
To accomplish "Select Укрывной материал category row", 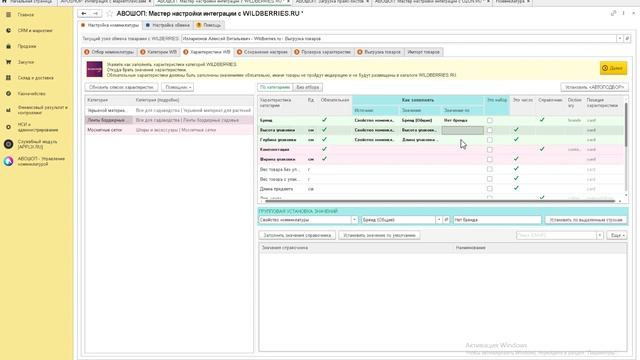I will point(169,111).
